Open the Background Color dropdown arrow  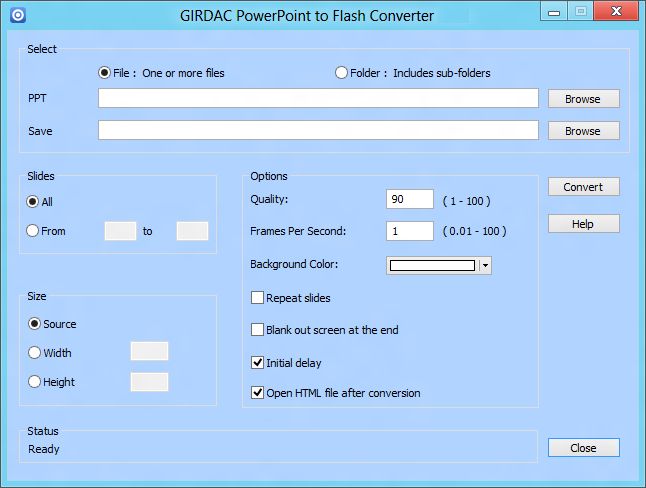click(485, 265)
